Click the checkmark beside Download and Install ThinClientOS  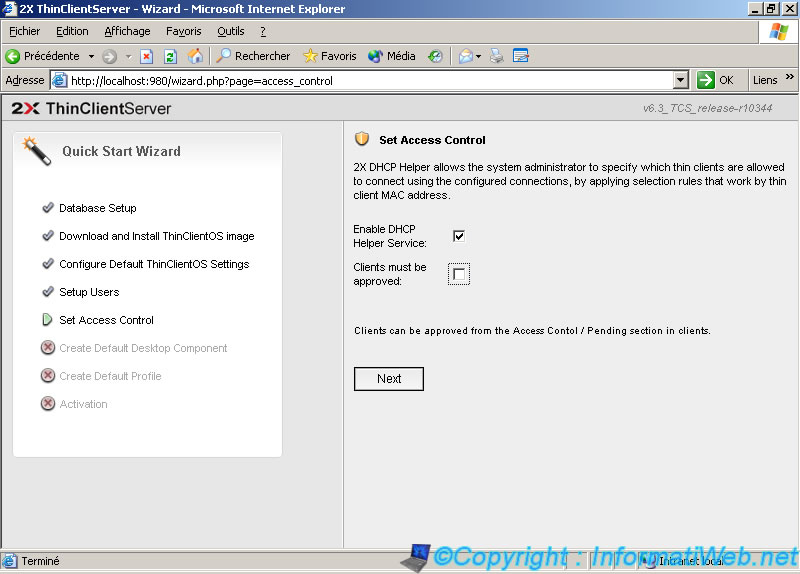[x=48, y=236]
